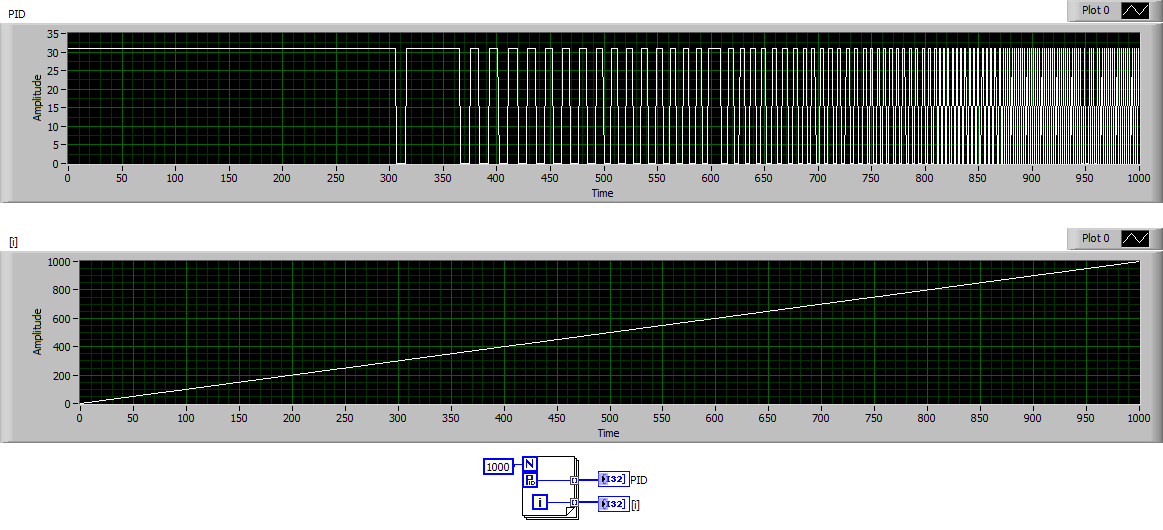Click the 1000 x-axis maximum on [i] graph
1163x530 pixels.
coord(1139,418)
